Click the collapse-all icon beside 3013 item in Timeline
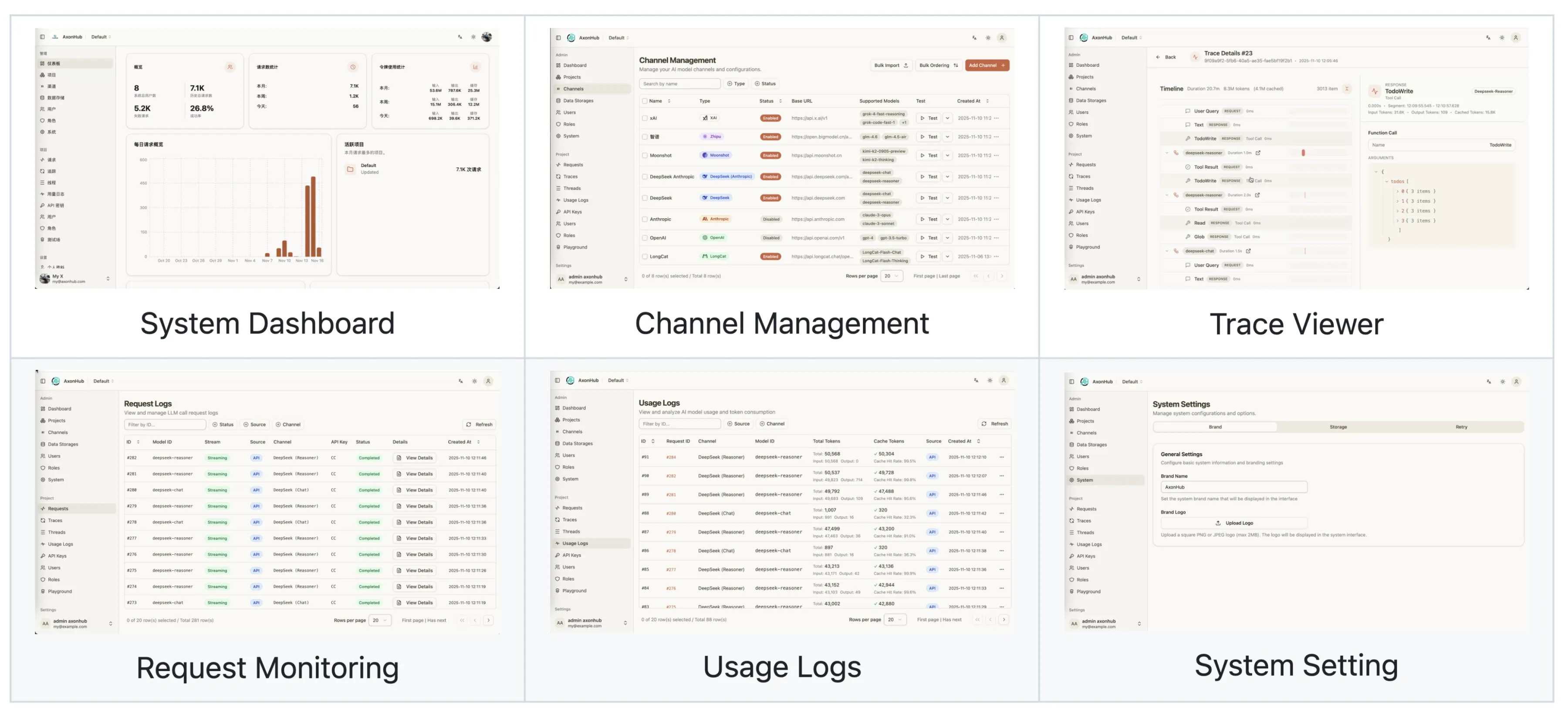Viewport: 1568px width, 722px height. coord(1346,89)
